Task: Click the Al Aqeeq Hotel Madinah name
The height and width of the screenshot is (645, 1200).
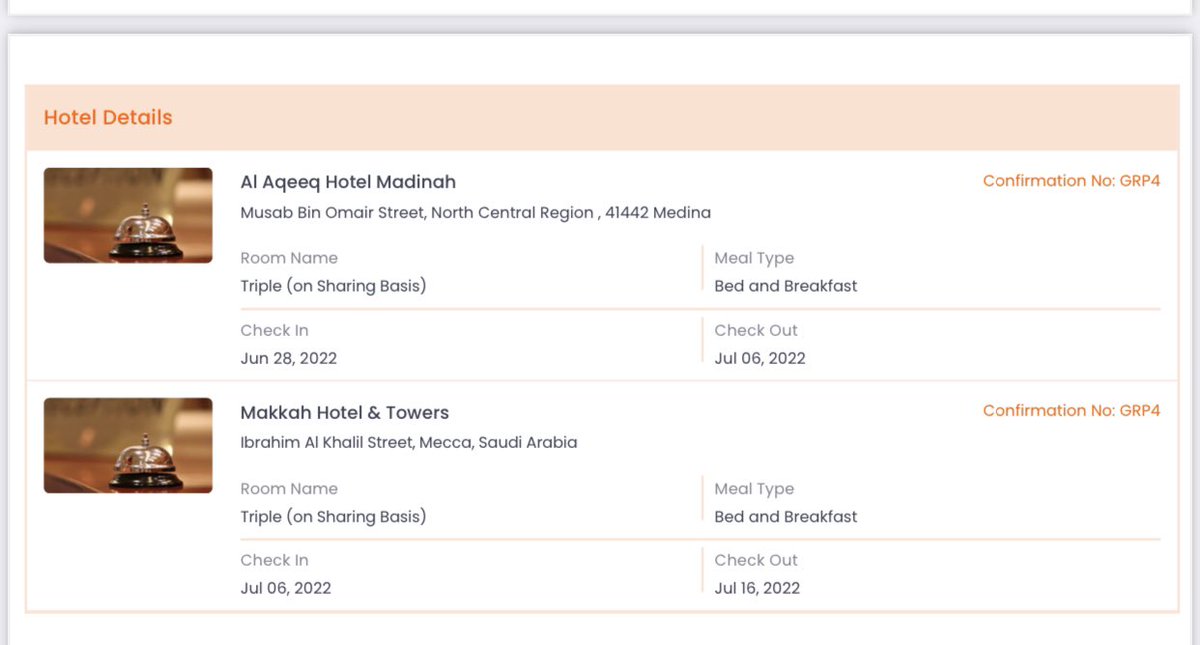Action: (x=348, y=182)
